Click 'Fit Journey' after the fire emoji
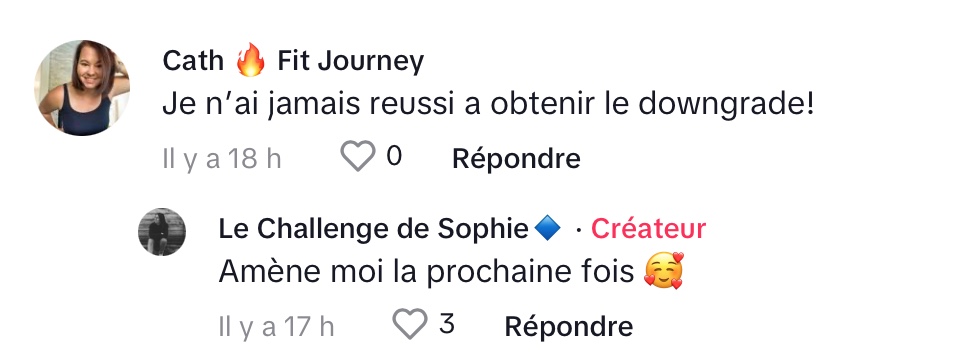This screenshot has height=362, width=954. [350, 62]
